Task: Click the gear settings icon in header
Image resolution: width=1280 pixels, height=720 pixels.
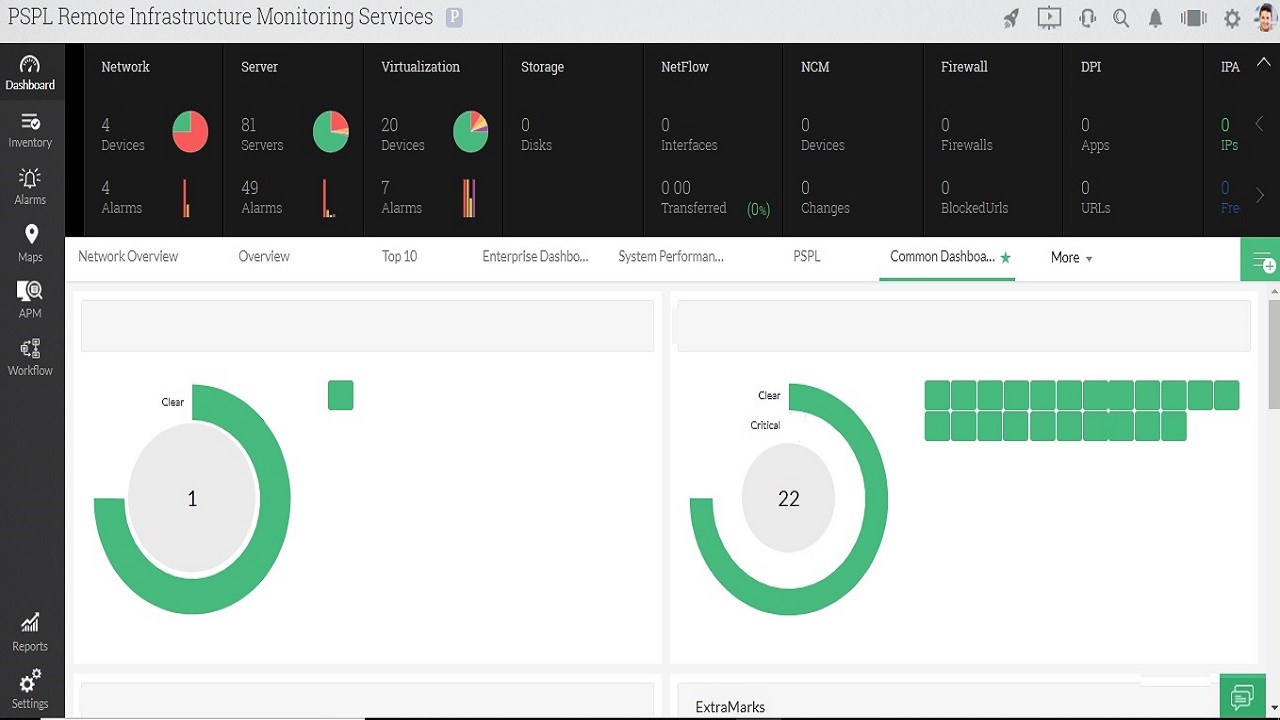Action: (x=1232, y=18)
